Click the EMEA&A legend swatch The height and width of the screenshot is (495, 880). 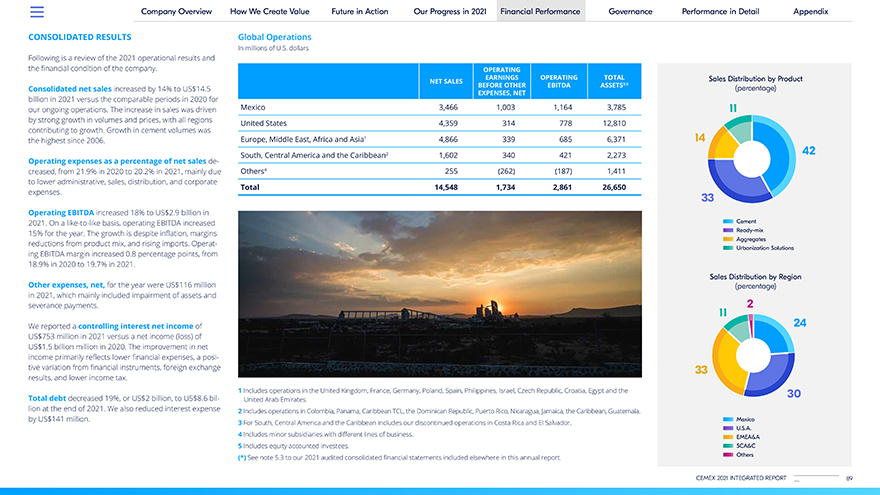tap(728, 437)
